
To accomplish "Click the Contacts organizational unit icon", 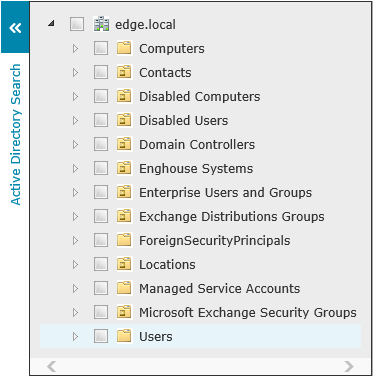I will click(x=124, y=72).
